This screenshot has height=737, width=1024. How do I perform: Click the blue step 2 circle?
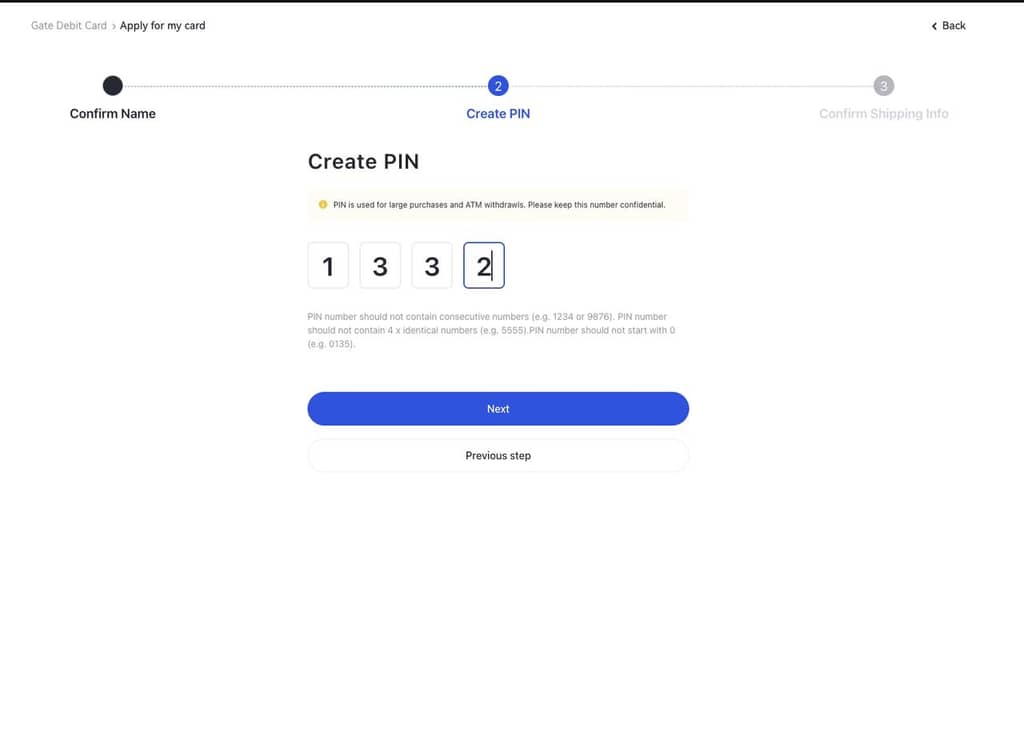tap(498, 86)
